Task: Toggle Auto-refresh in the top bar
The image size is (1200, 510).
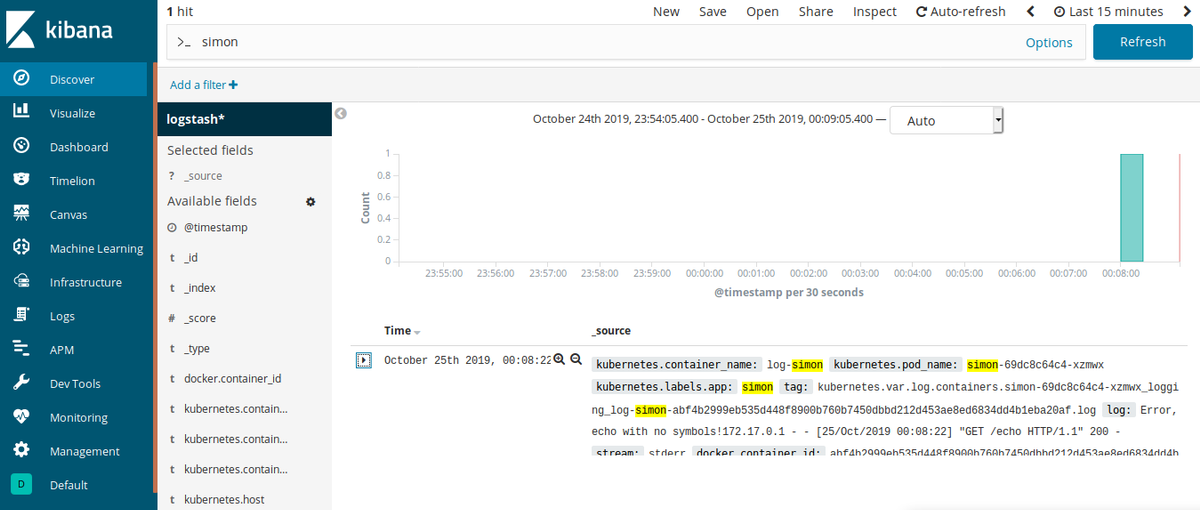Action: (960, 12)
